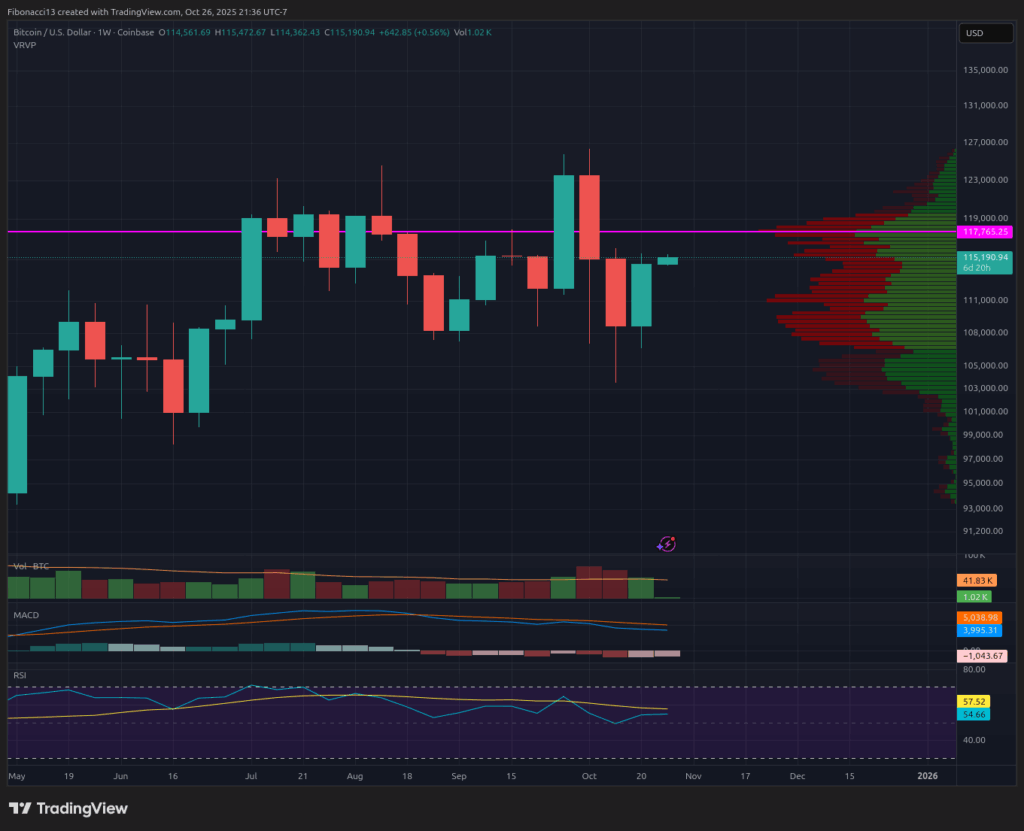The image size is (1024, 831).
Task: Click the TradingView logo
Action: pyautogui.click(x=66, y=808)
